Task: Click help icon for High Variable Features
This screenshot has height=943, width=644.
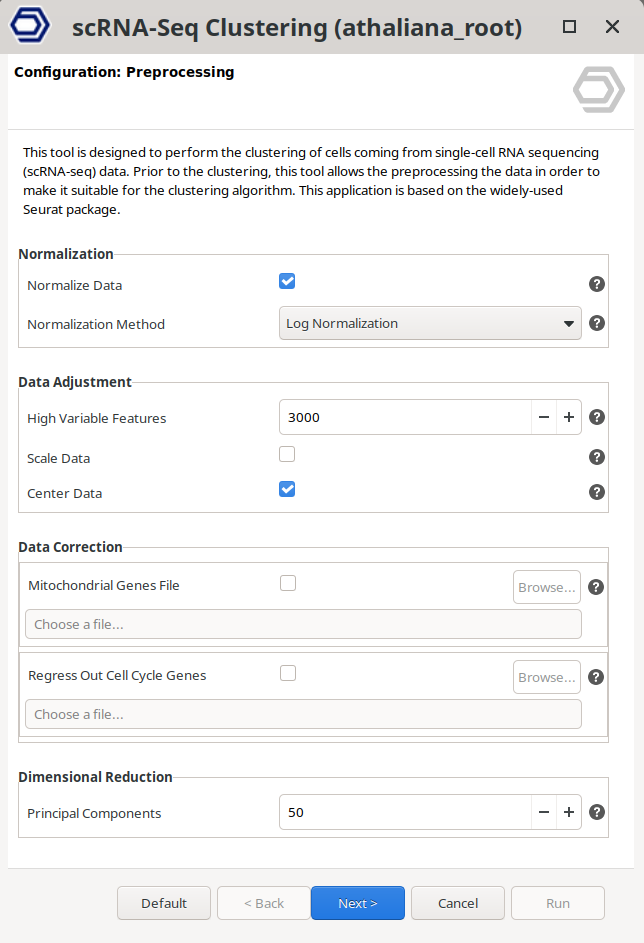Action: tap(597, 417)
